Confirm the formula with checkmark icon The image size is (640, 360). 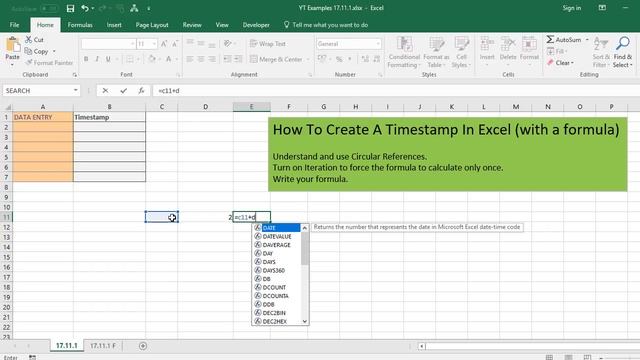123,91
